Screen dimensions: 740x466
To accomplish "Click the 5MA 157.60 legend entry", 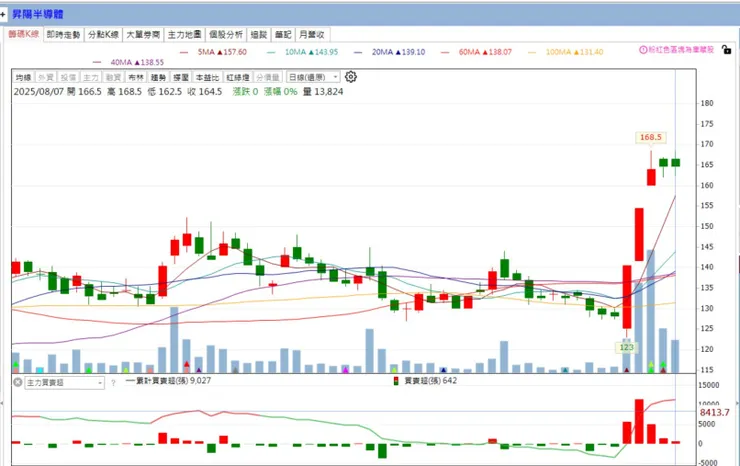I will 213,52.
